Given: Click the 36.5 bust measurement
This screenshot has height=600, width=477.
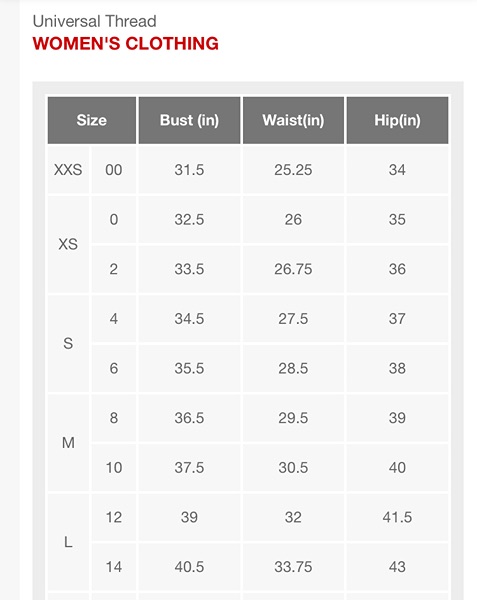Looking at the screenshot, I should [x=189, y=418].
